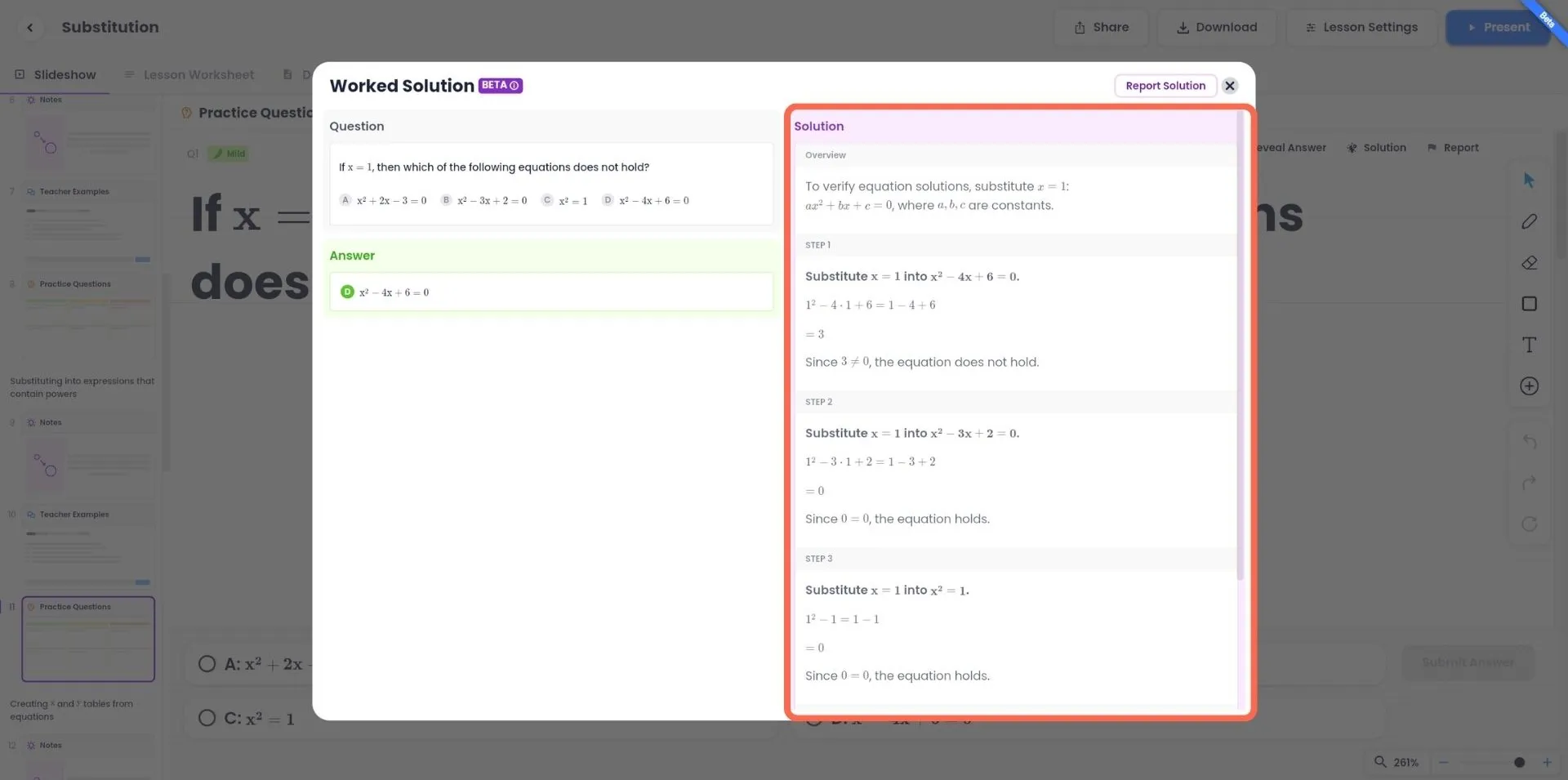The width and height of the screenshot is (1568, 780).
Task: Click the reset circular arrow icon
Action: (x=1529, y=524)
